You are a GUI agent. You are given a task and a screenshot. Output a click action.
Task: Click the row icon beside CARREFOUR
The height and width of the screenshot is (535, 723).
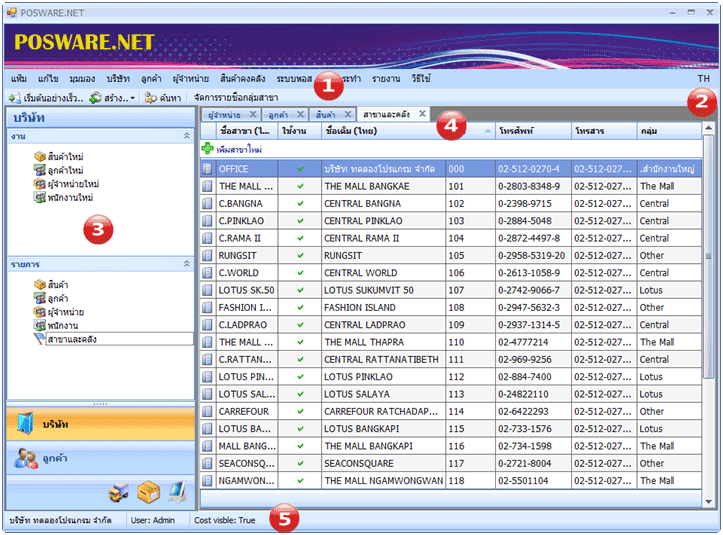[x=208, y=411]
